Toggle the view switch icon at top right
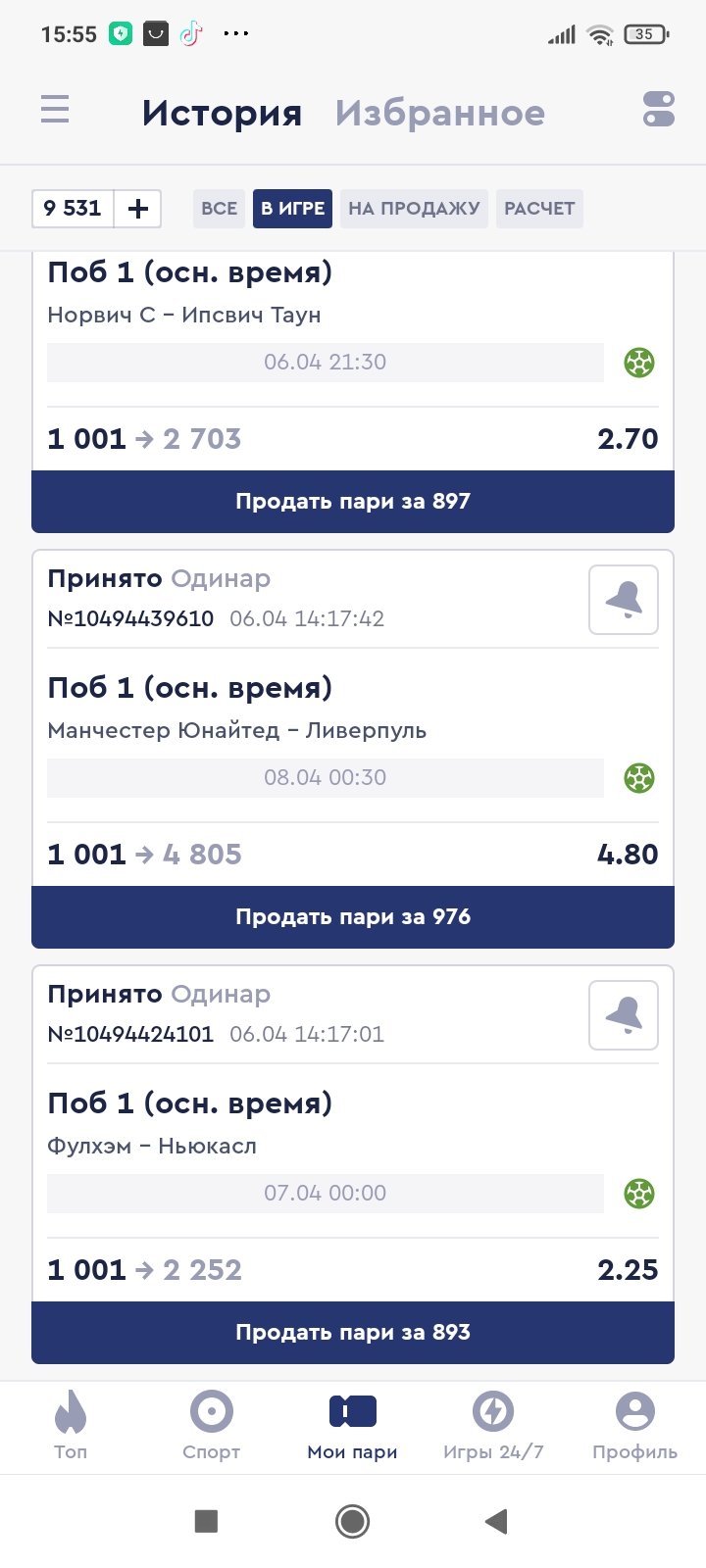 659,109
